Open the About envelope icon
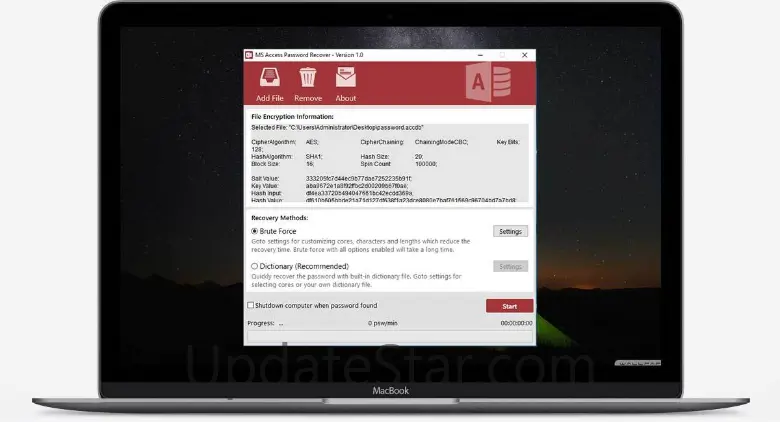This screenshot has width=780, height=422. (x=346, y=77)
